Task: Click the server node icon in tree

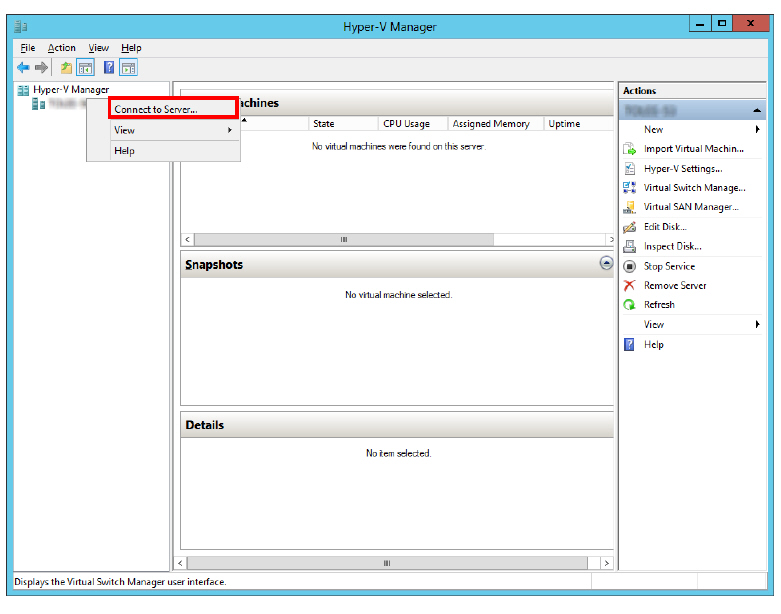Action: pyautogui.click(x=38, y=104)
